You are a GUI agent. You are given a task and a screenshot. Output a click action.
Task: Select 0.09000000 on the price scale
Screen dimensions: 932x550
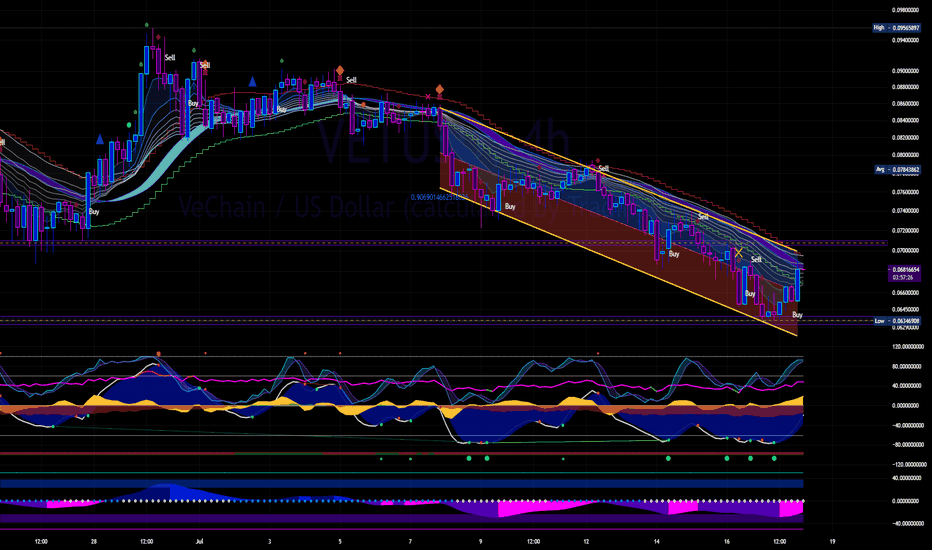[906, 71]
